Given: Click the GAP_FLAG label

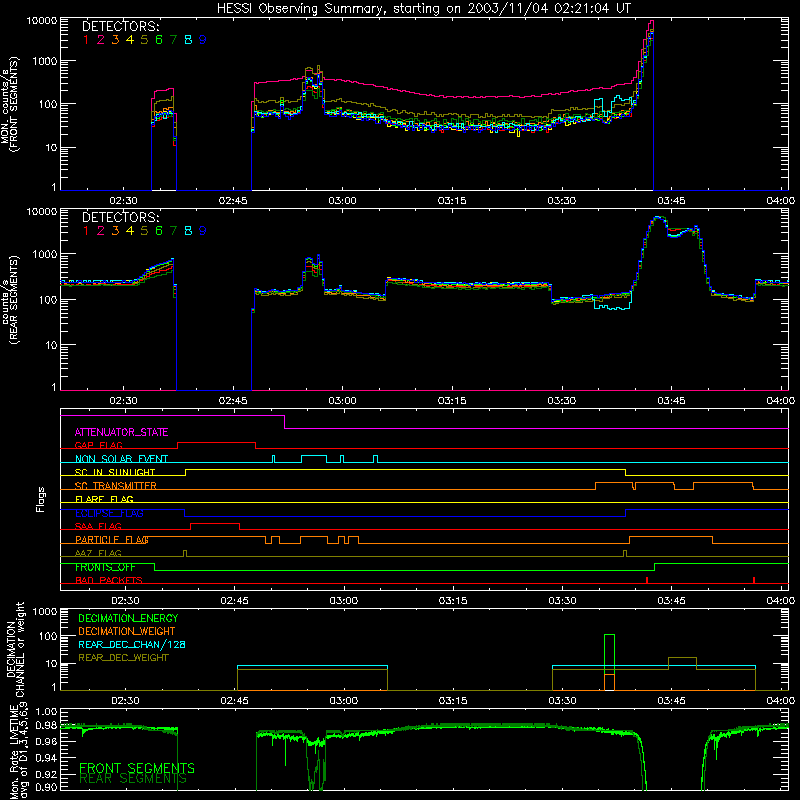Looking at the screenshot, I should 98,445.
